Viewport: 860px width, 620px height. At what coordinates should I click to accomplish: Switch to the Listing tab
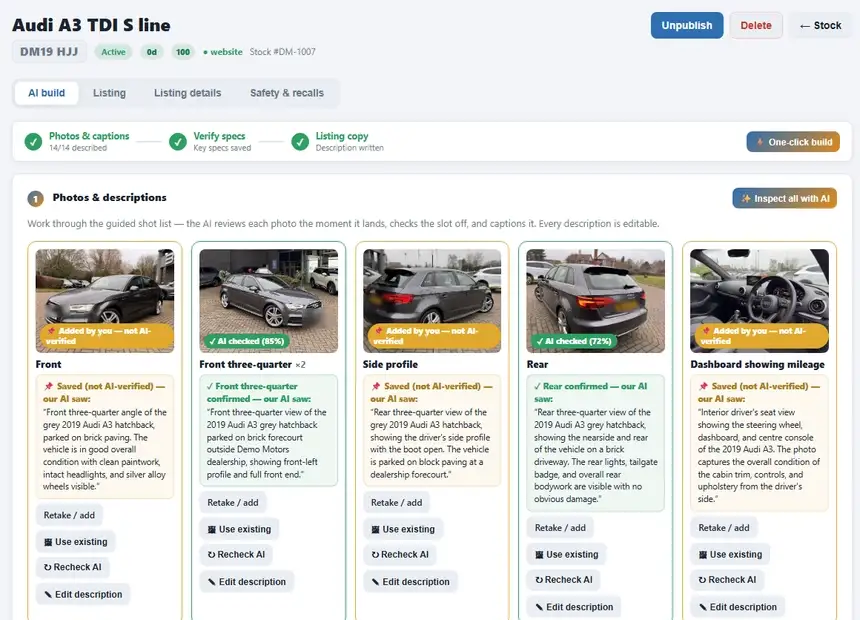[x=109, y=93]
